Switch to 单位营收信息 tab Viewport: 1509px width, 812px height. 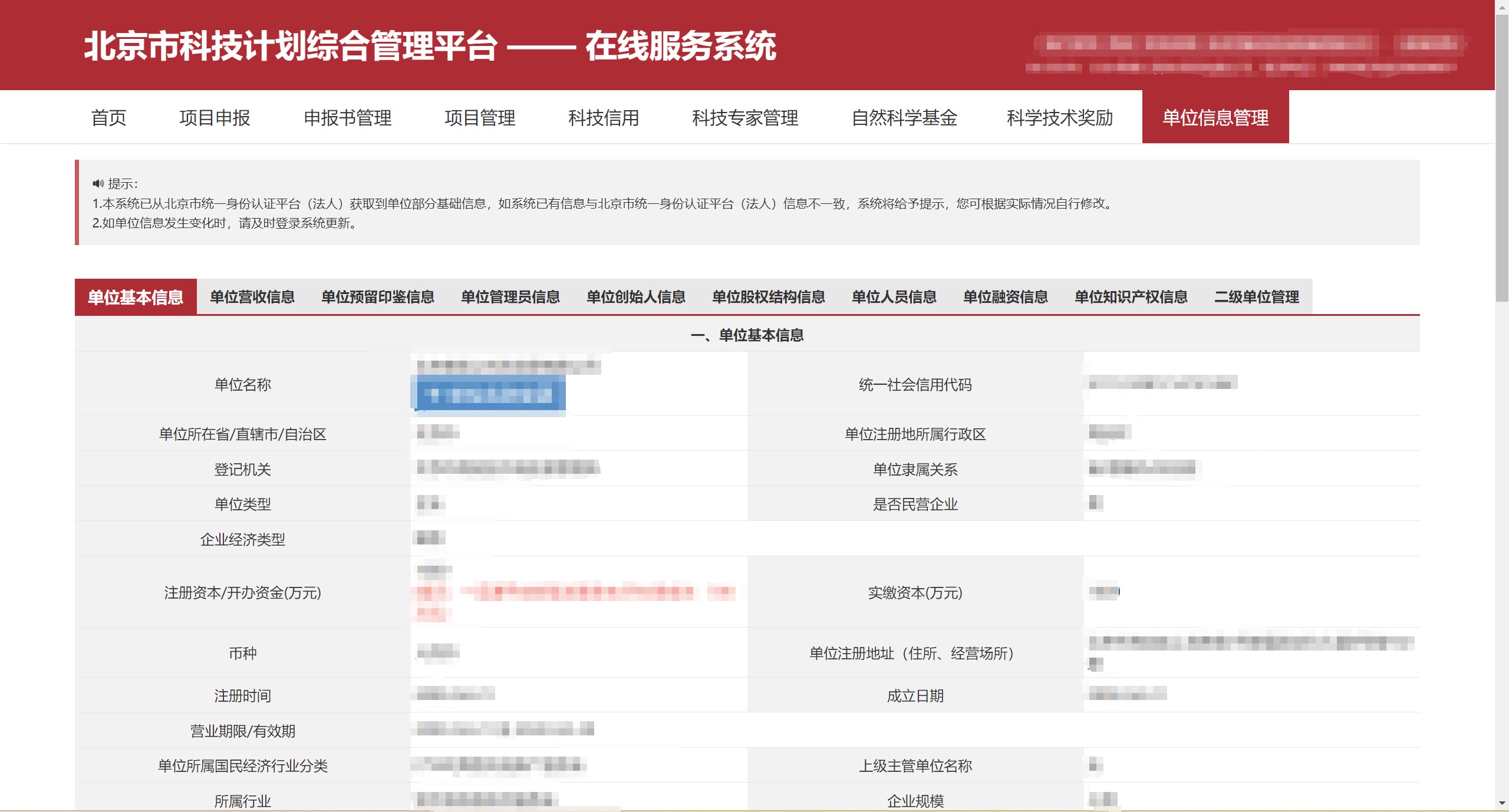[252, 297]
